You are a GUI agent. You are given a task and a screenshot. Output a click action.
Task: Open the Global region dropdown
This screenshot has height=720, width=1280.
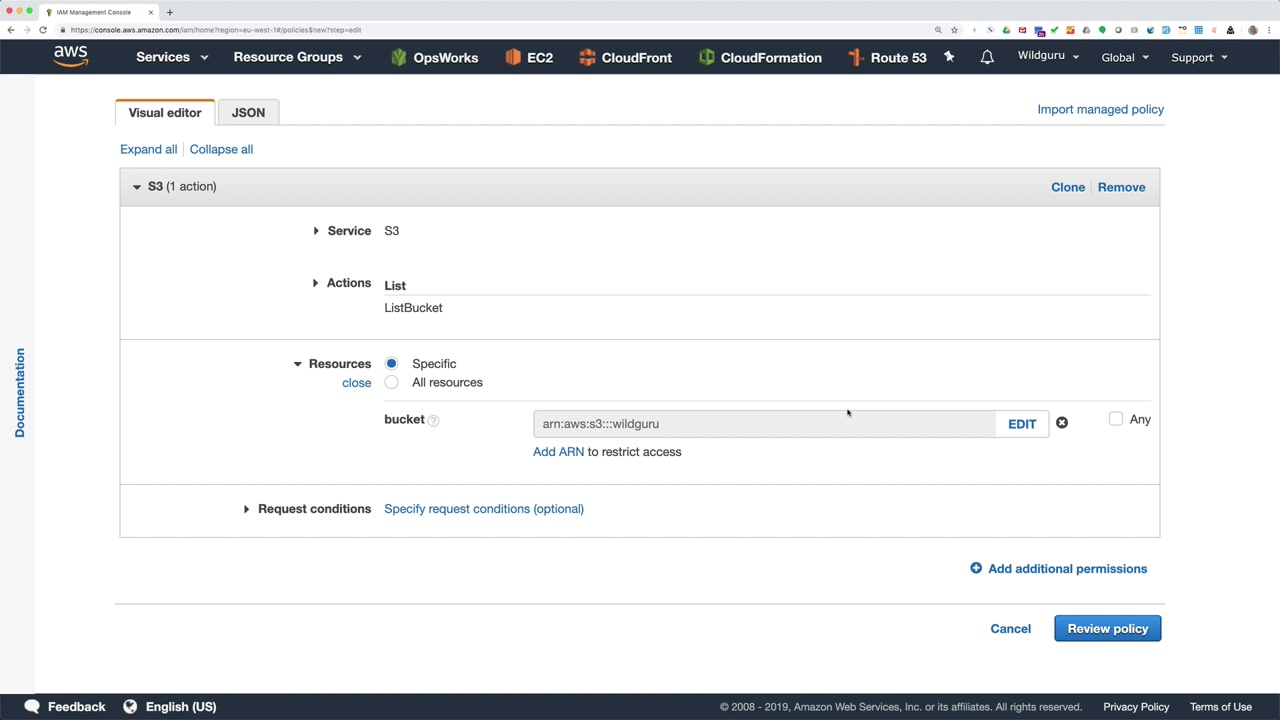[x=1125, y=57]
